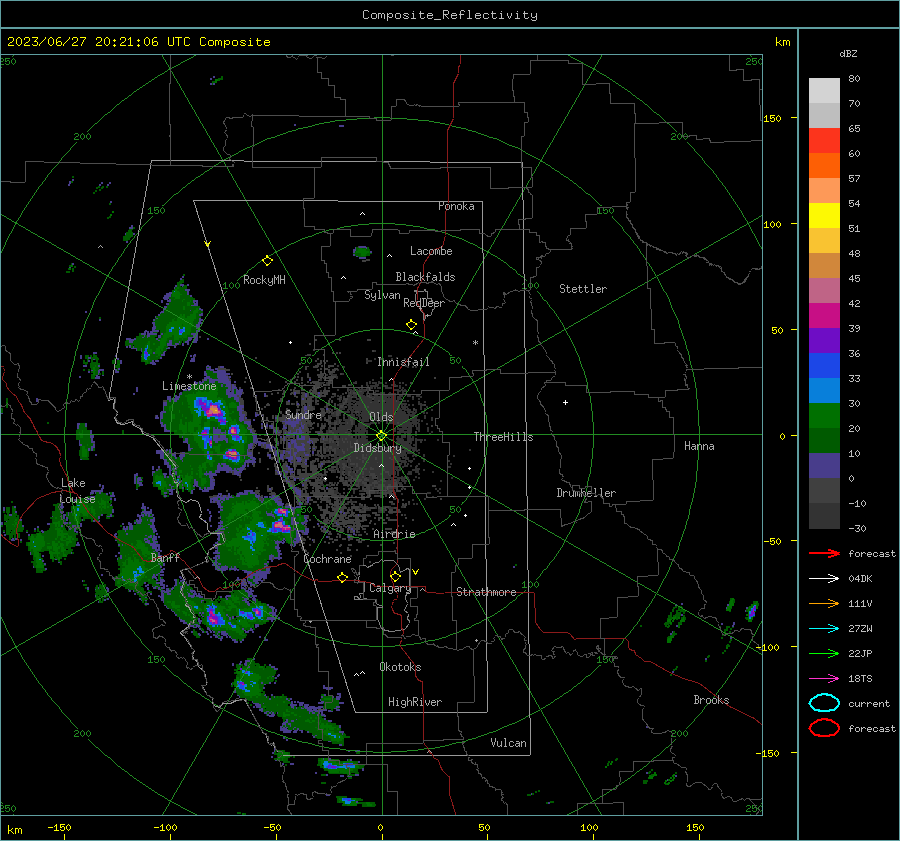Screen dimensions: 900x841
Task: Click the dBZ scale heading
Action: coord(848,54)
